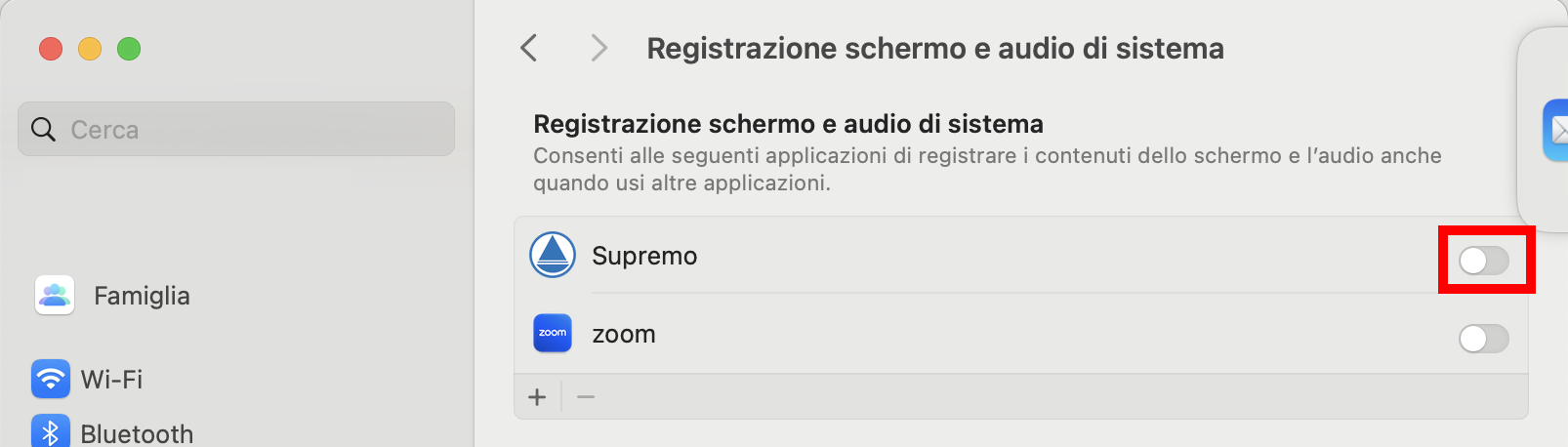This screenshot has width=1568, height=447.
Task: Enable screen recording for Supremo
Action: point(1483,261)
